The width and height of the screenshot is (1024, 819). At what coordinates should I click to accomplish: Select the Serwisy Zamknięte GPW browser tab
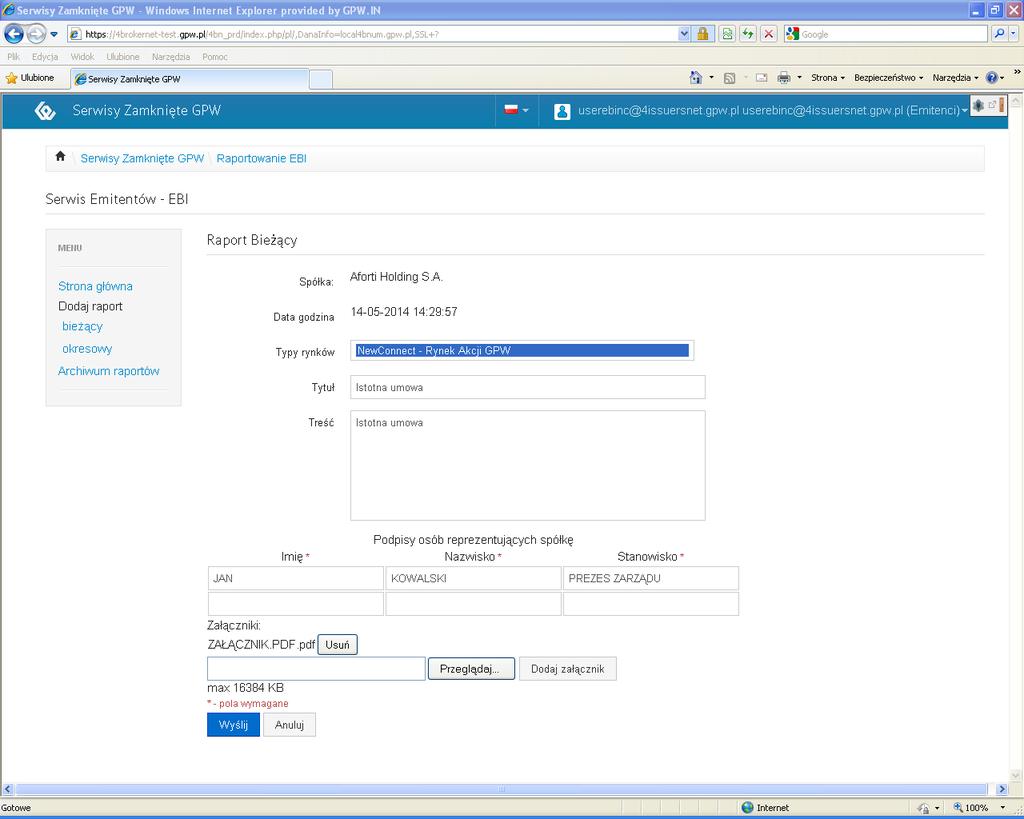point(189,79)
